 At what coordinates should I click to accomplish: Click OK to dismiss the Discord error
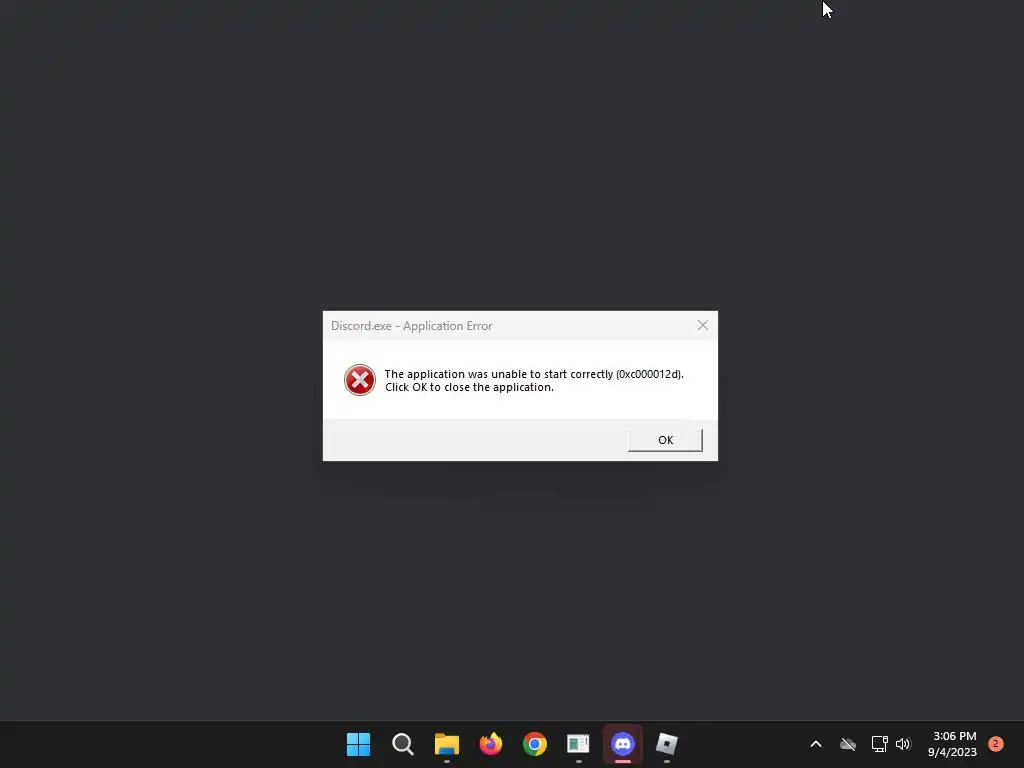pos(665,440)
